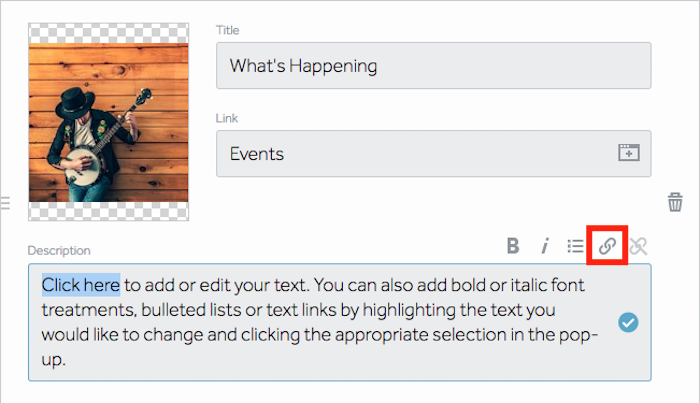This screenshot has width=700, height=403.
Task: Click the What's Happening title field
Action: coord(433,66)
